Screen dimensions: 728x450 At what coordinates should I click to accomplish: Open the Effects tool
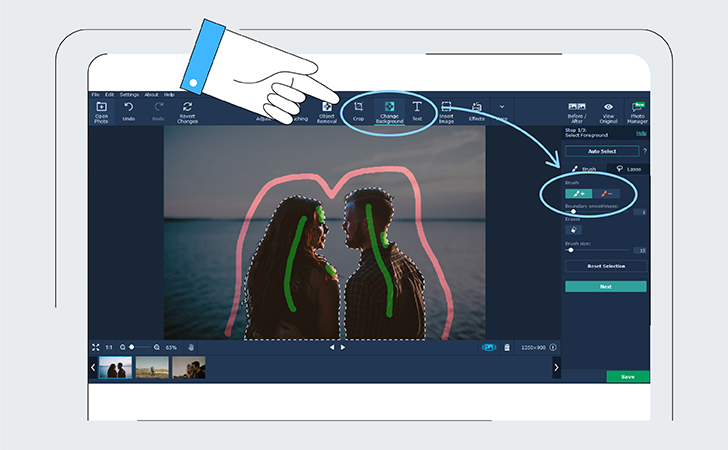(x=476, y=111)
